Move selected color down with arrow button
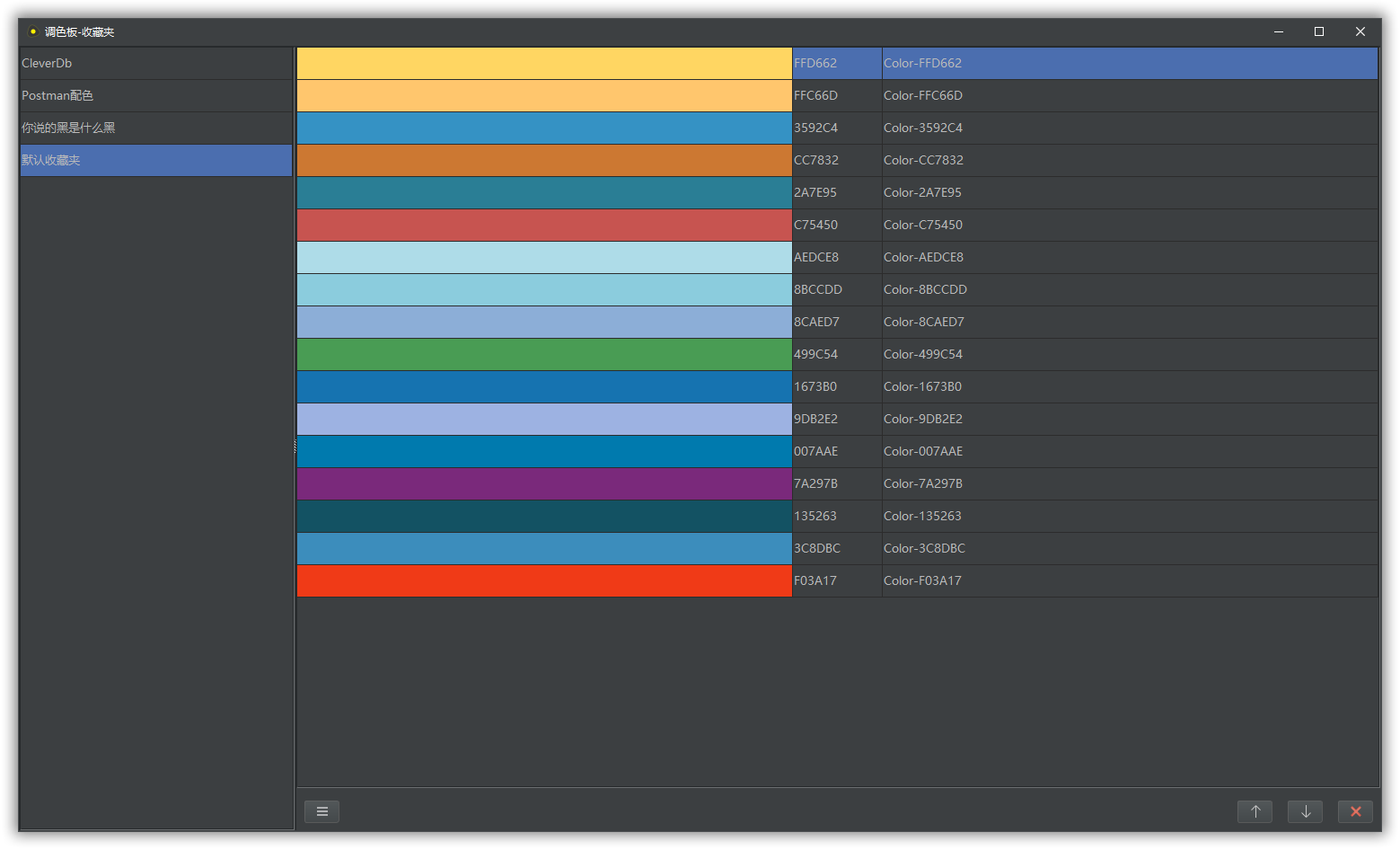Image resolution: width=1400 pixels, height=850 pixels. pyautogui.click(x=1306, y=811)
